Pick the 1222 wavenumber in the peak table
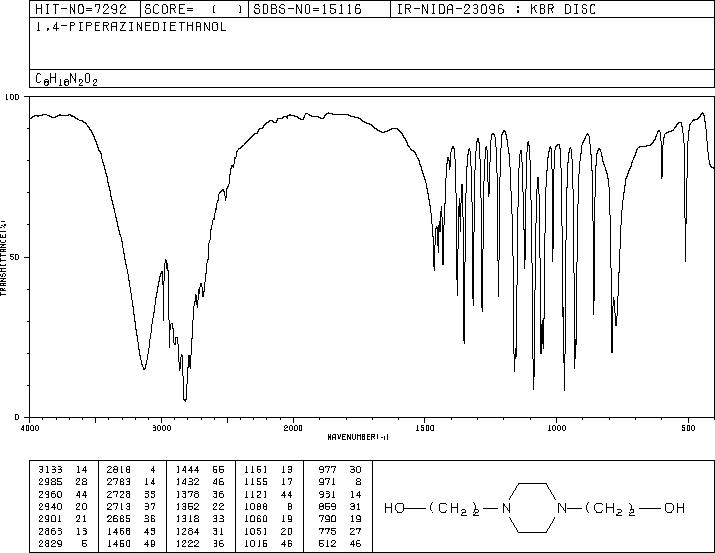 [187, 543]
